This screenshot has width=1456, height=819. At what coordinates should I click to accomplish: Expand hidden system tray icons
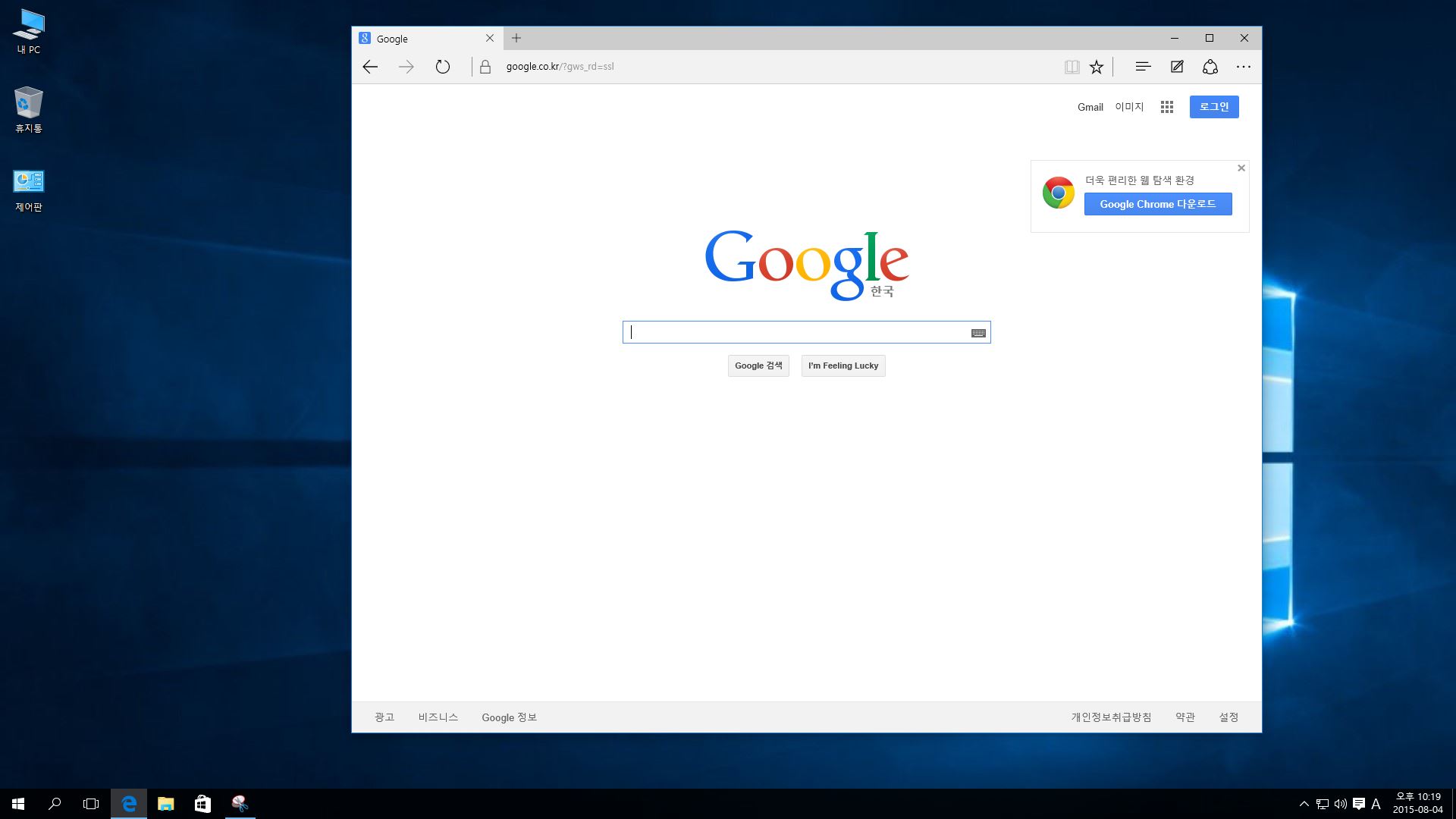[x=1304, y=804]
